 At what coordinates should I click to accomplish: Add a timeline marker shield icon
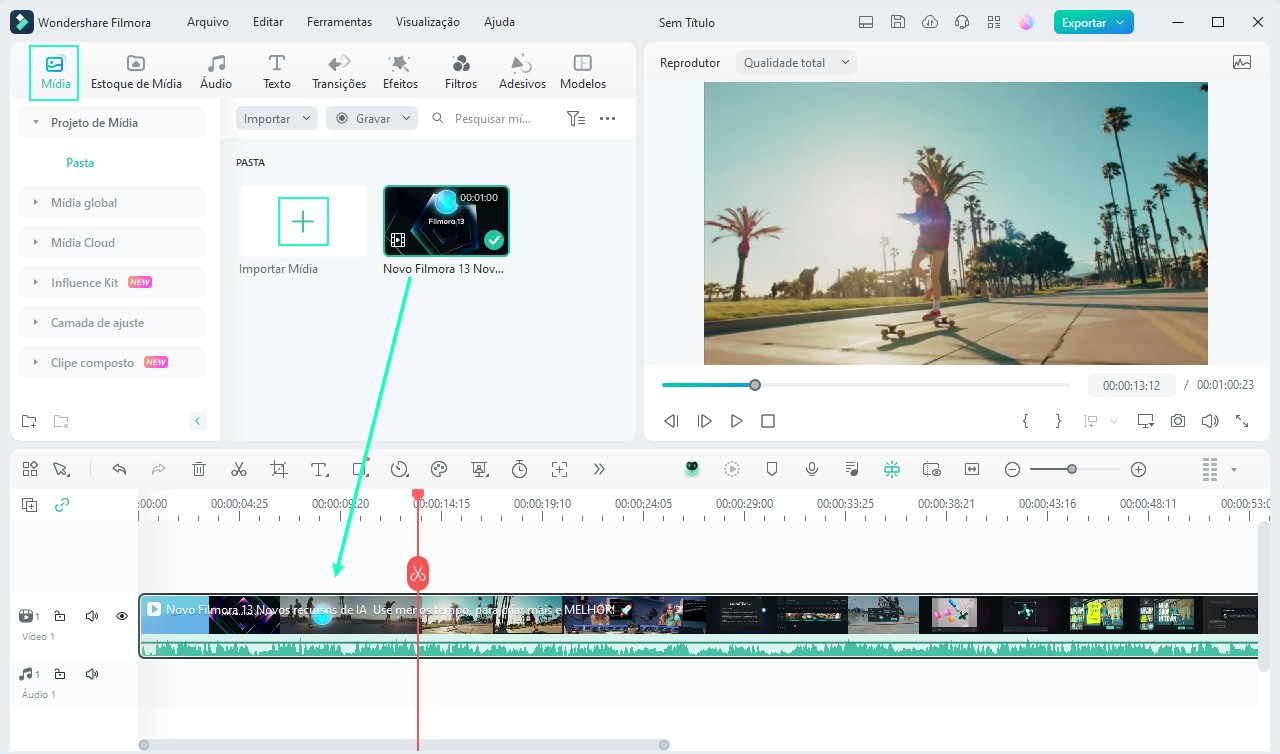(x=772, y=469)
